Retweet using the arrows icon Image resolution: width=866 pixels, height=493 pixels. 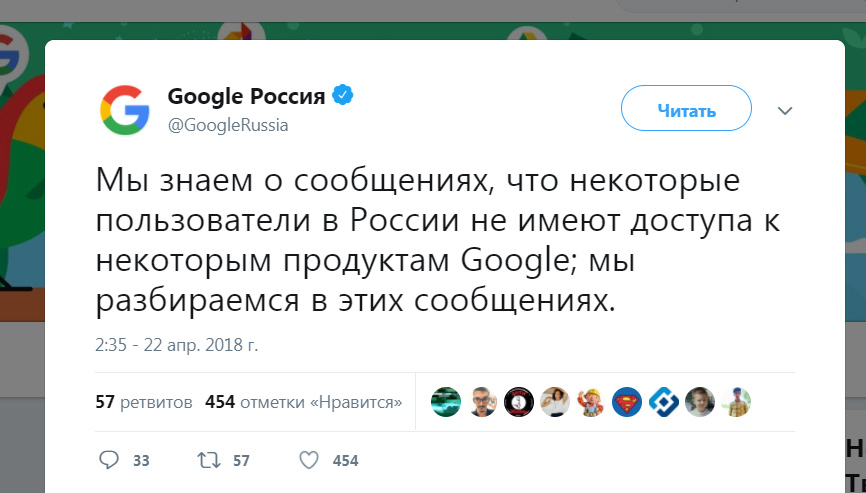click(210, 460)
